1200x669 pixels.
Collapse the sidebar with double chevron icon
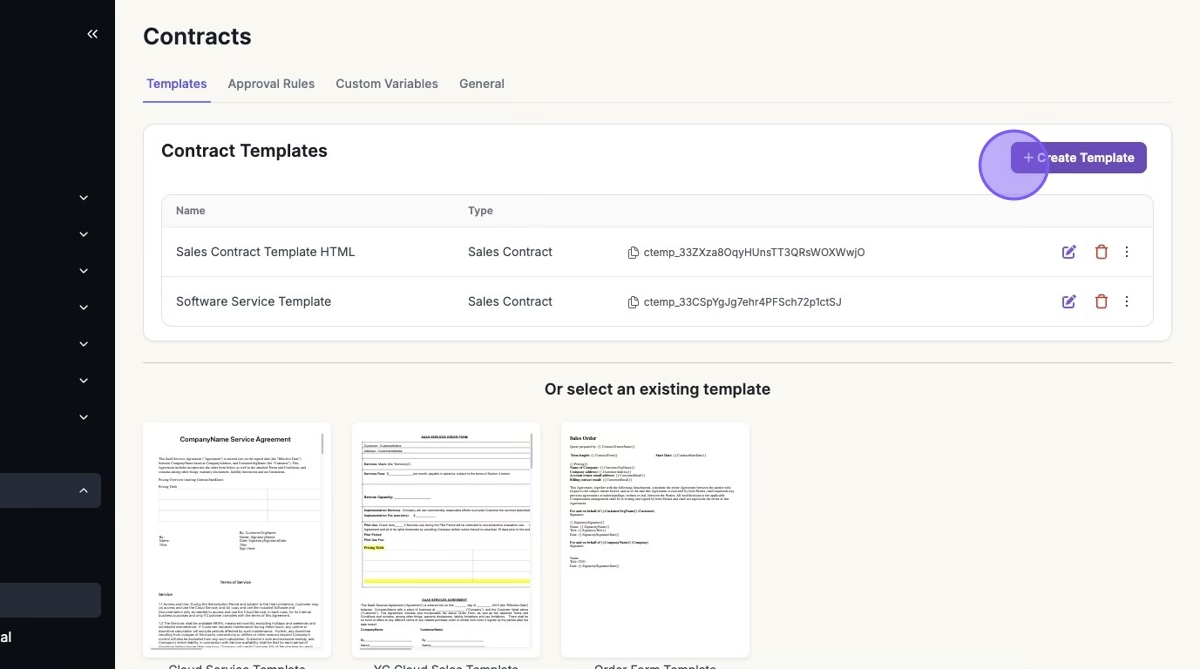92,34
